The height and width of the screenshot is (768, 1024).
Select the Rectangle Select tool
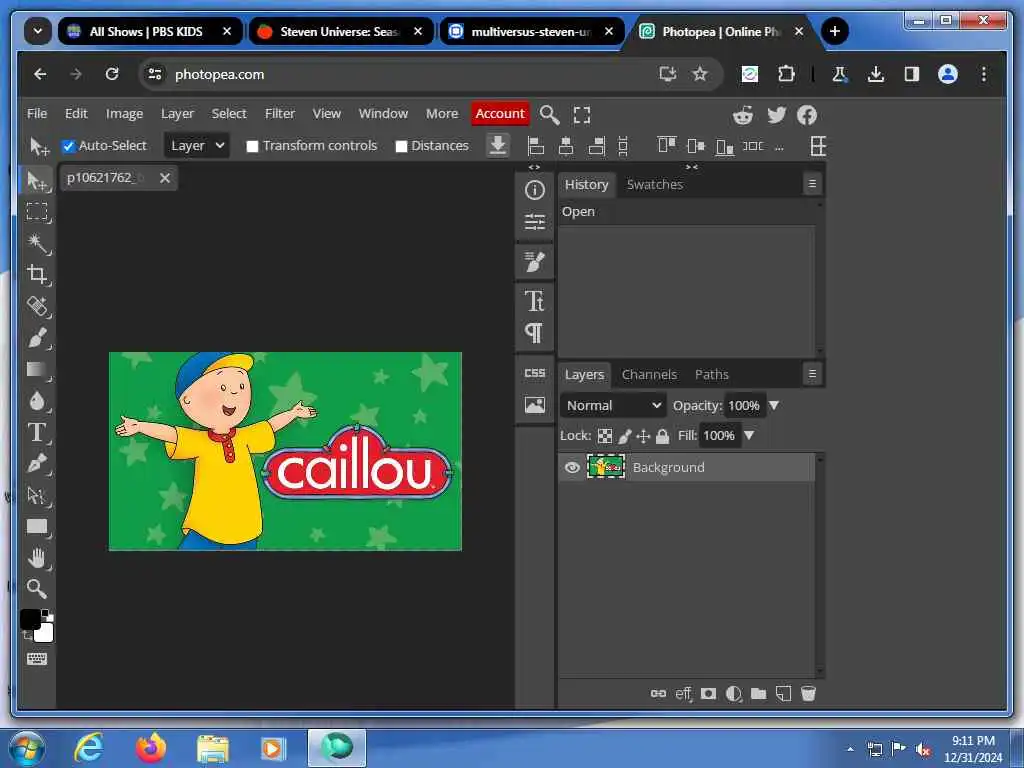tap(37, 212)
